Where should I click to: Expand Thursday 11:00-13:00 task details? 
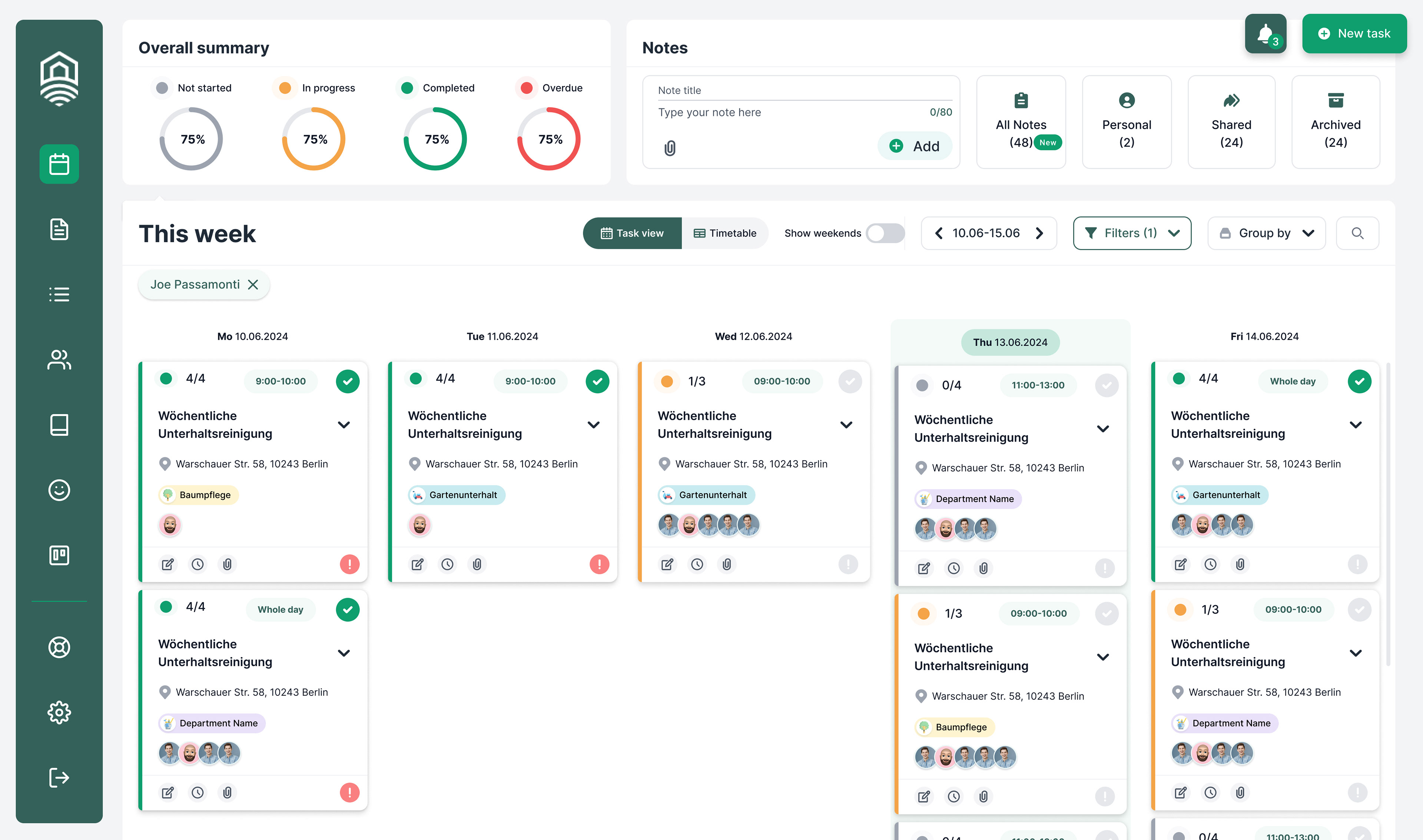[1102, 428]
